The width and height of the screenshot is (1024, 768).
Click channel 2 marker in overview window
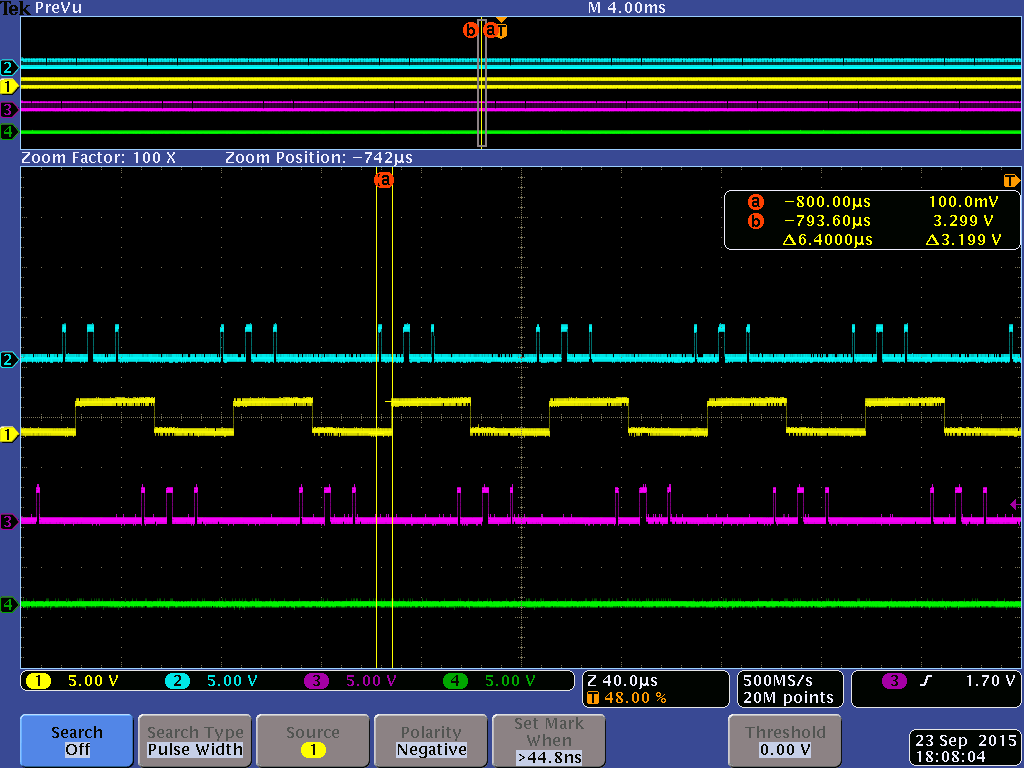tap(9, 68)
